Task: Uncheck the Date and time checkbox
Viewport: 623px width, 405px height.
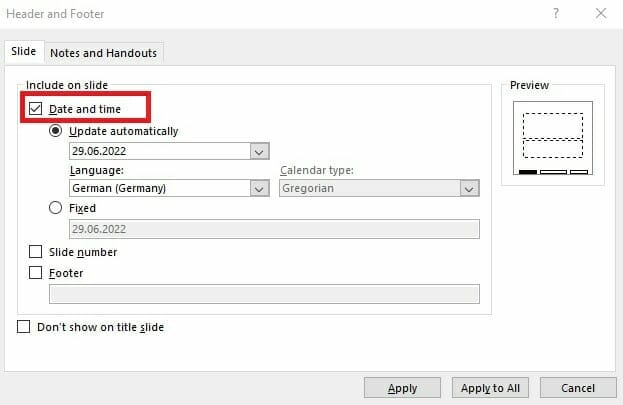Action: (36, 108)
